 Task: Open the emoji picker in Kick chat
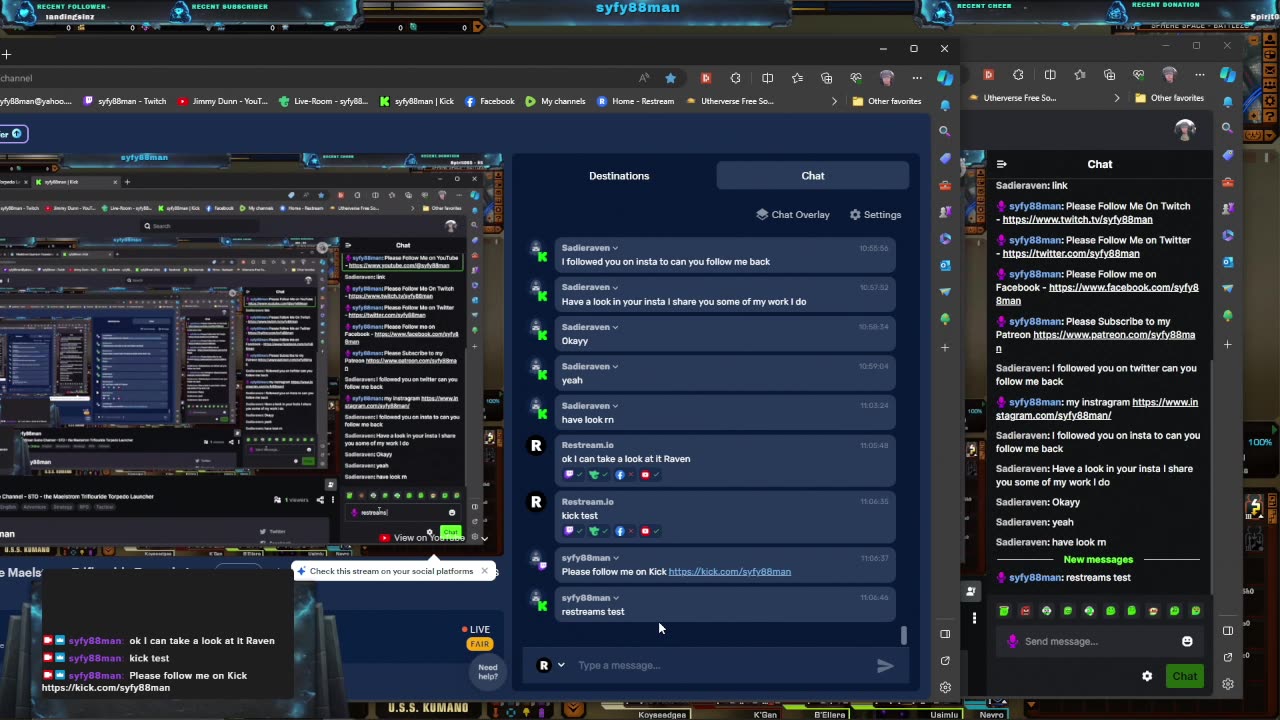pyautogui.click(x=1187, y=642)
